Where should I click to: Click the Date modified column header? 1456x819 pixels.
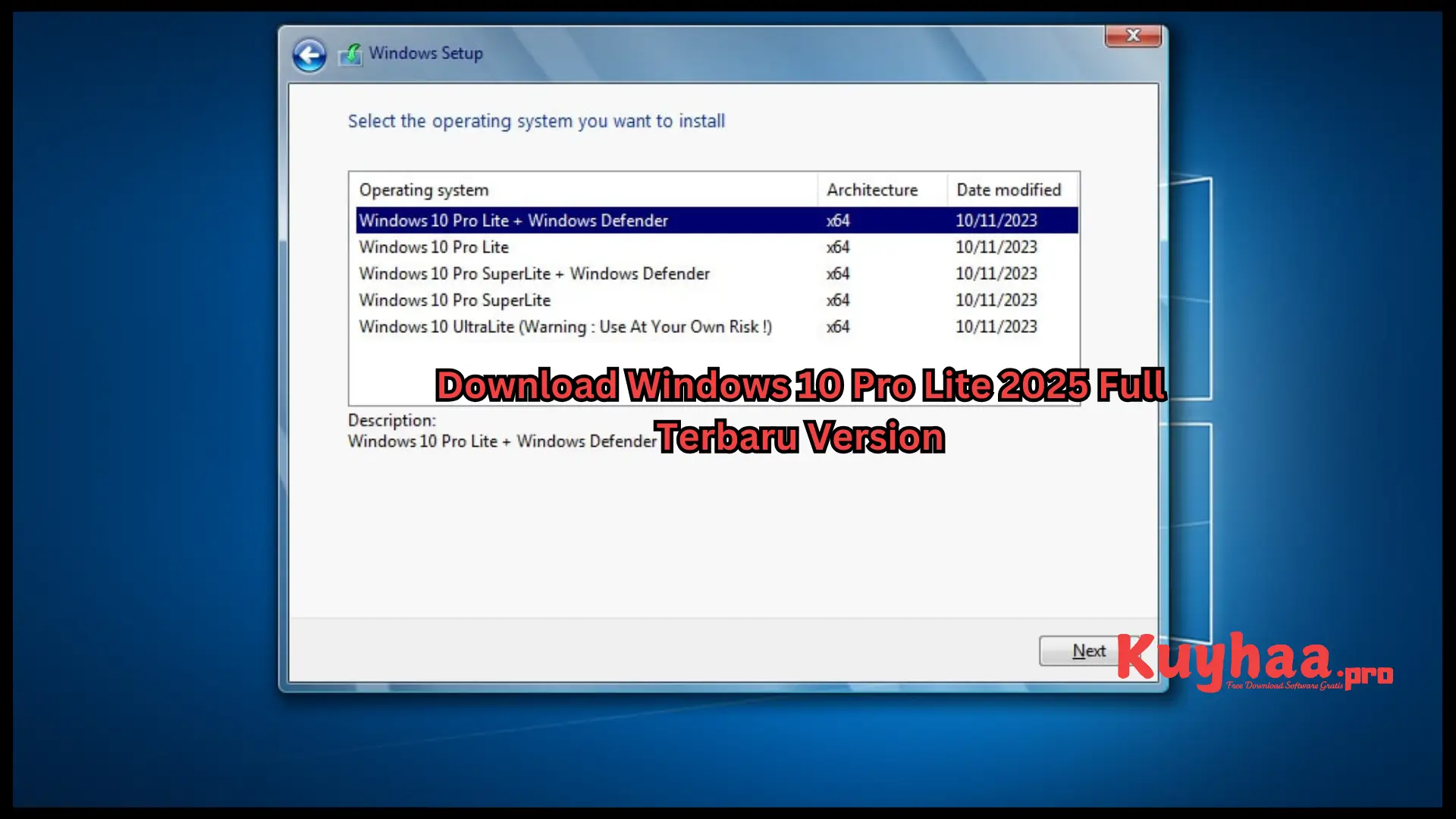tap(1012, 190)
